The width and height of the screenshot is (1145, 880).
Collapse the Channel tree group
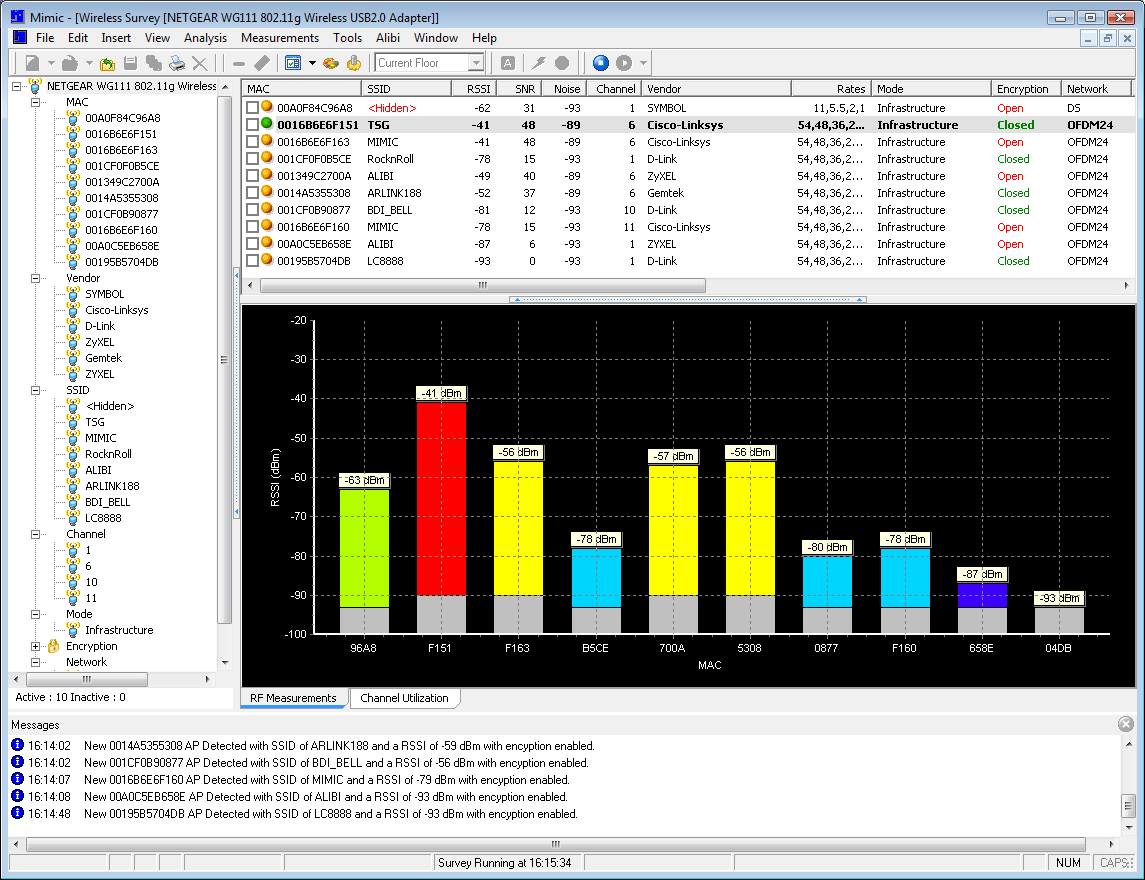[x=35, y=534]
